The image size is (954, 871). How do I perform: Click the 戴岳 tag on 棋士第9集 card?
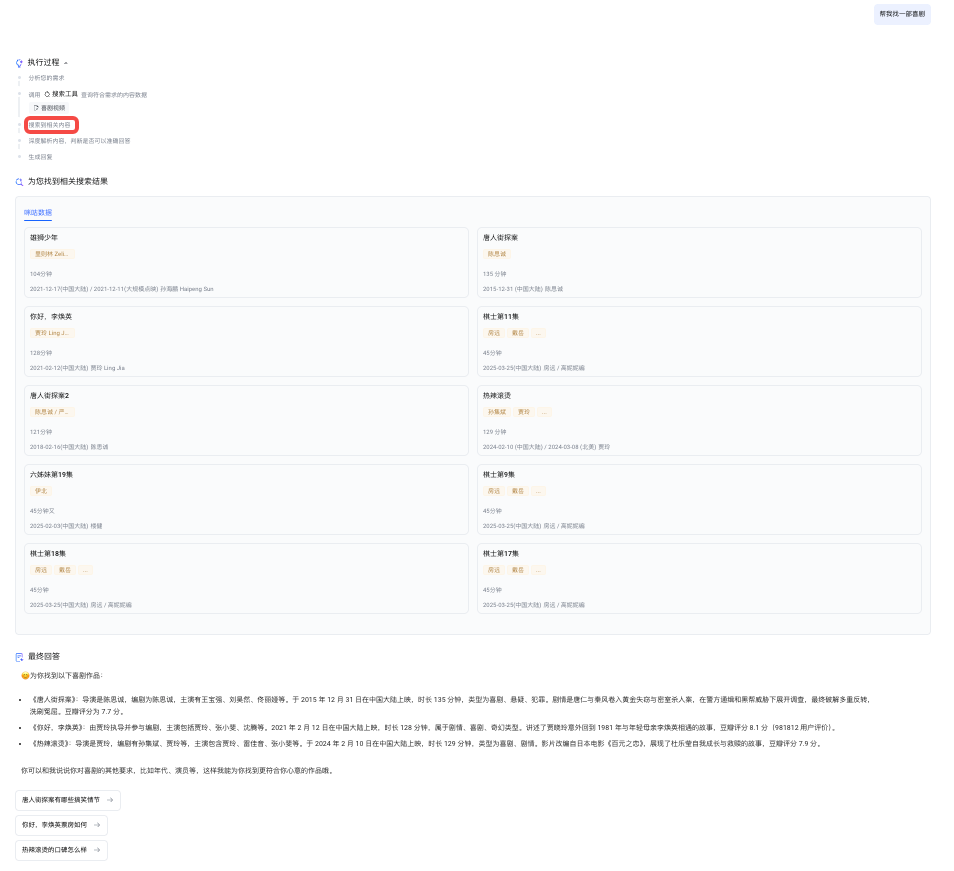pos(517,491)
